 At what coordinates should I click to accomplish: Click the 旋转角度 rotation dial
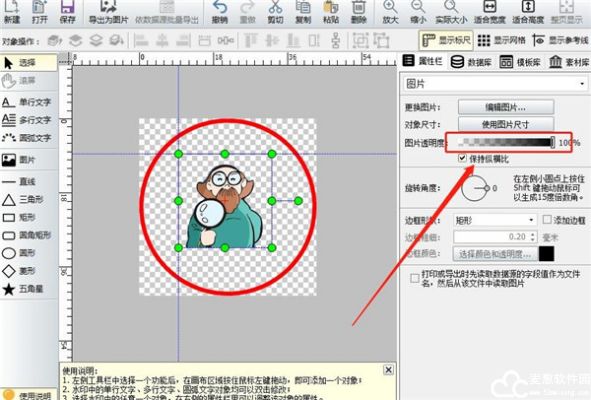[475, 188]
